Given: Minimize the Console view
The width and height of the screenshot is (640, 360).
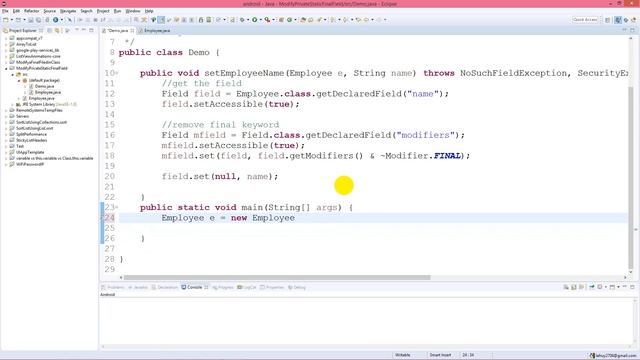Looking at the screenshot, I should (624, 287).
